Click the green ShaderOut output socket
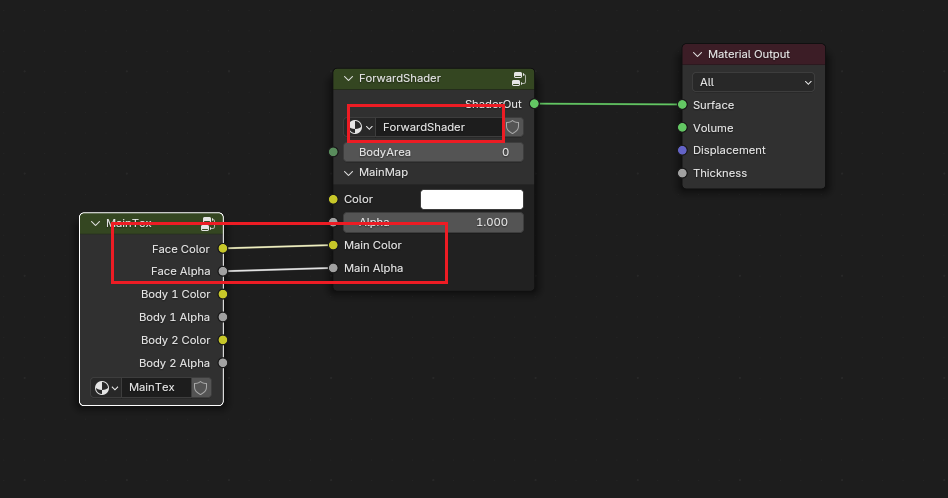 tap(534, 103)
